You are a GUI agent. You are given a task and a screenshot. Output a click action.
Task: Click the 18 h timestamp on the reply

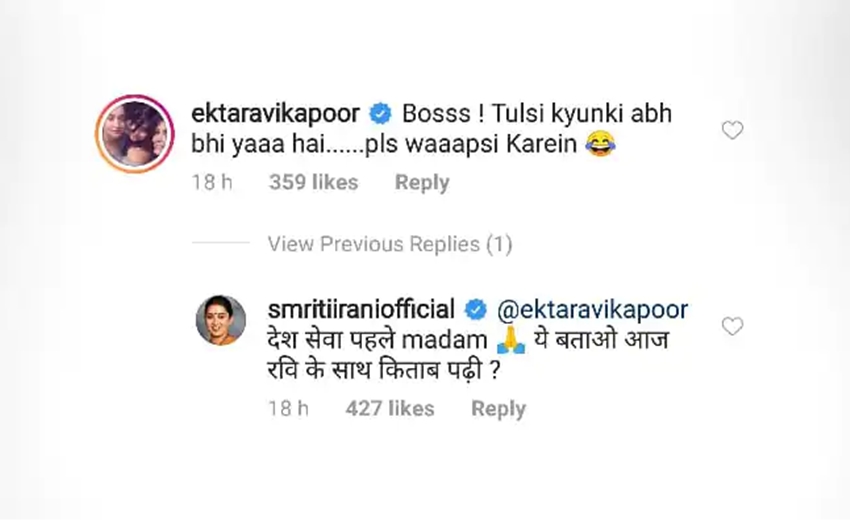coord(288,408)
